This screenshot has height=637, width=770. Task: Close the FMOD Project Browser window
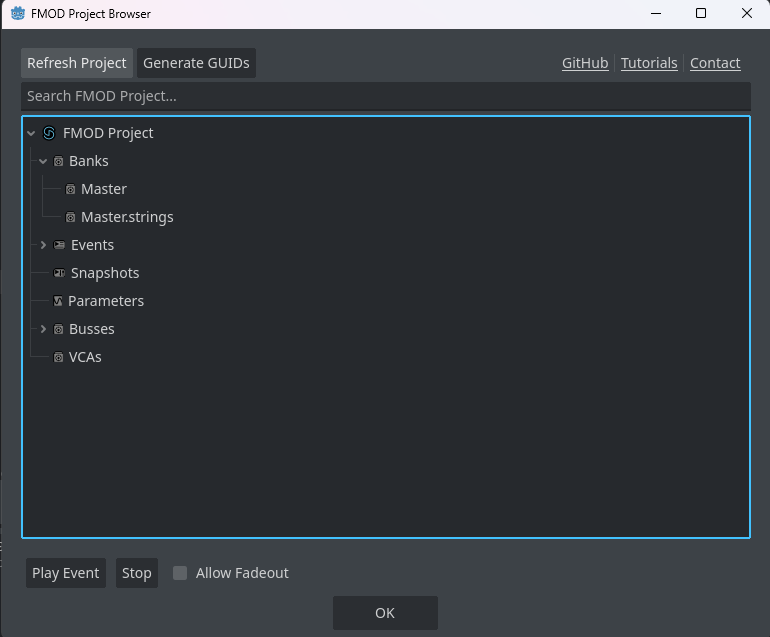click(x=746, y=13)
